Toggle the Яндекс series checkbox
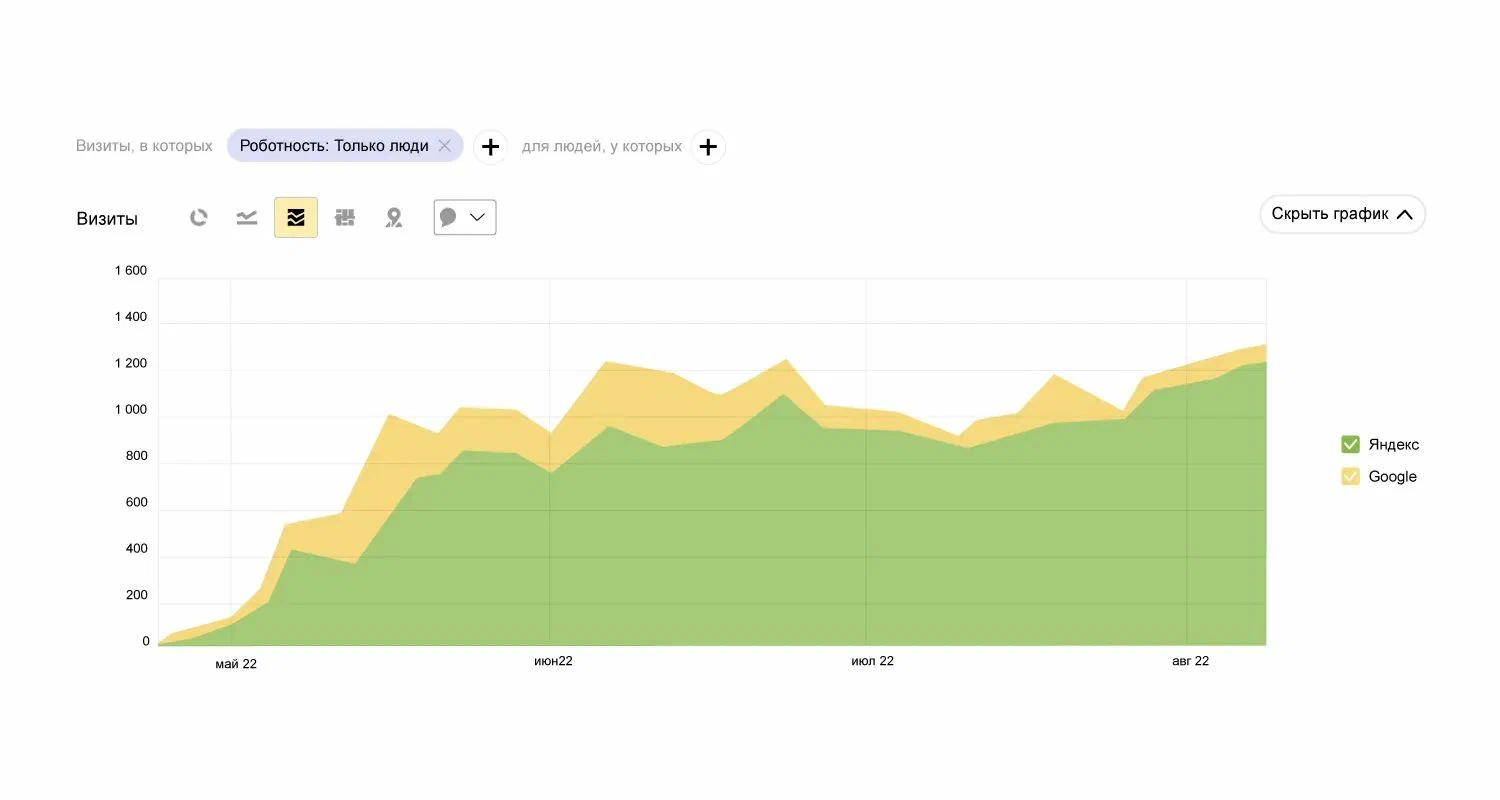1500x800 pixels. 1350,444
